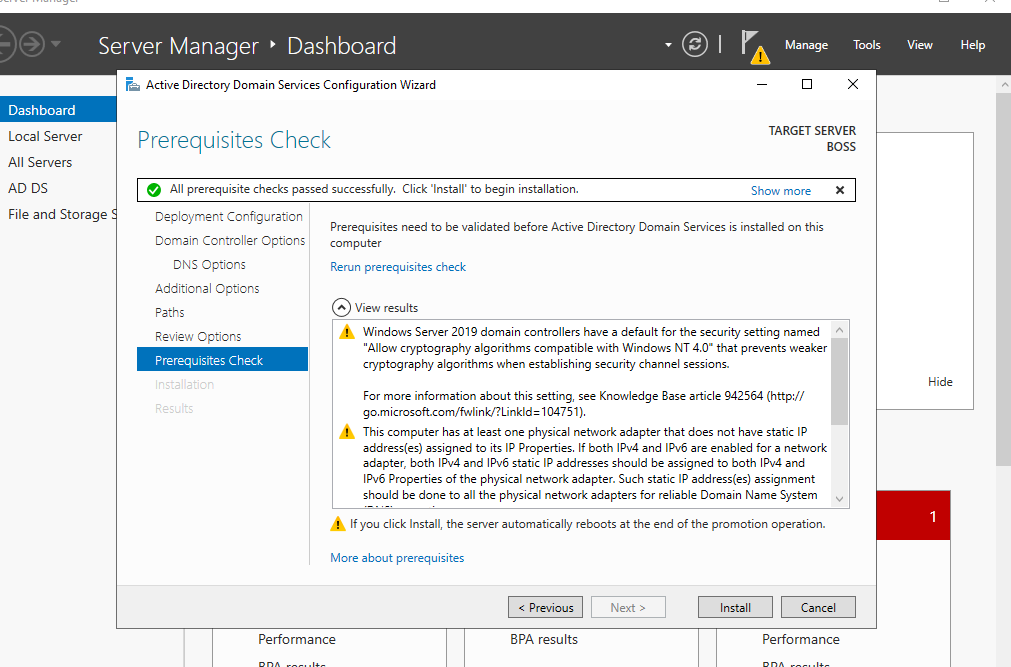This screenshot has width=1011, height=667.
Task: Open the navigation history dropdown arrow
Action: pos(55,44)
